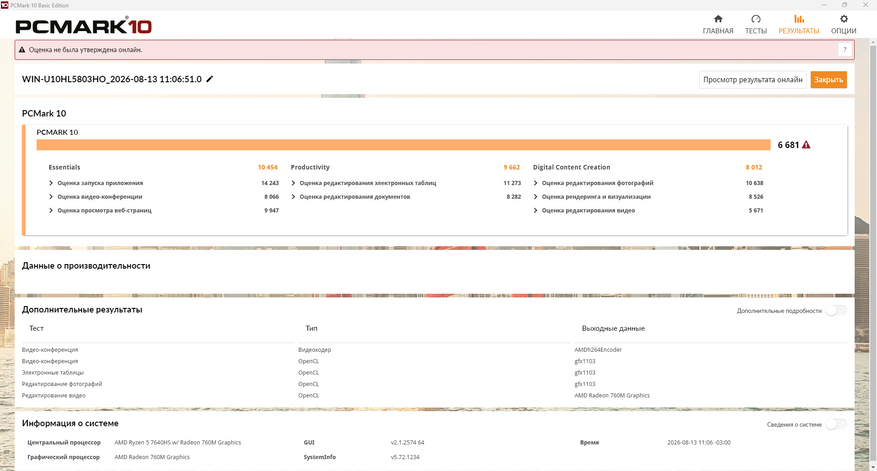The height and width of the screenshot is (471, 877).
Task: Click the Видеокодер type cell
Action: pos(314,350)
